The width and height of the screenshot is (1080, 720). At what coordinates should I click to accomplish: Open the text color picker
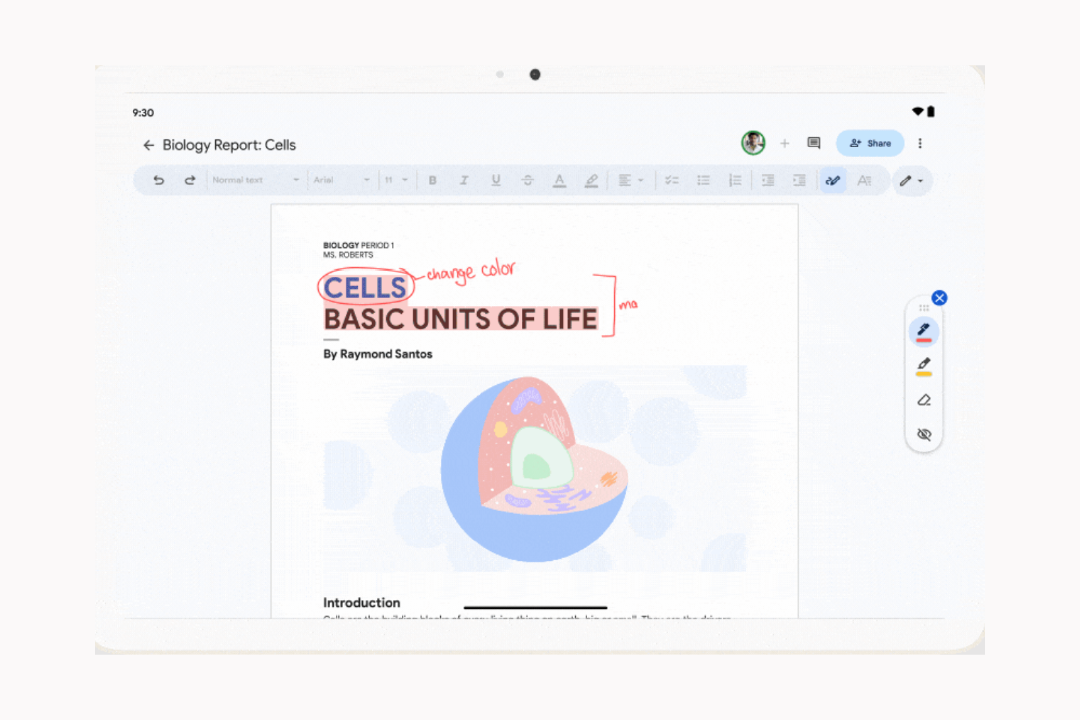[559, 180]
